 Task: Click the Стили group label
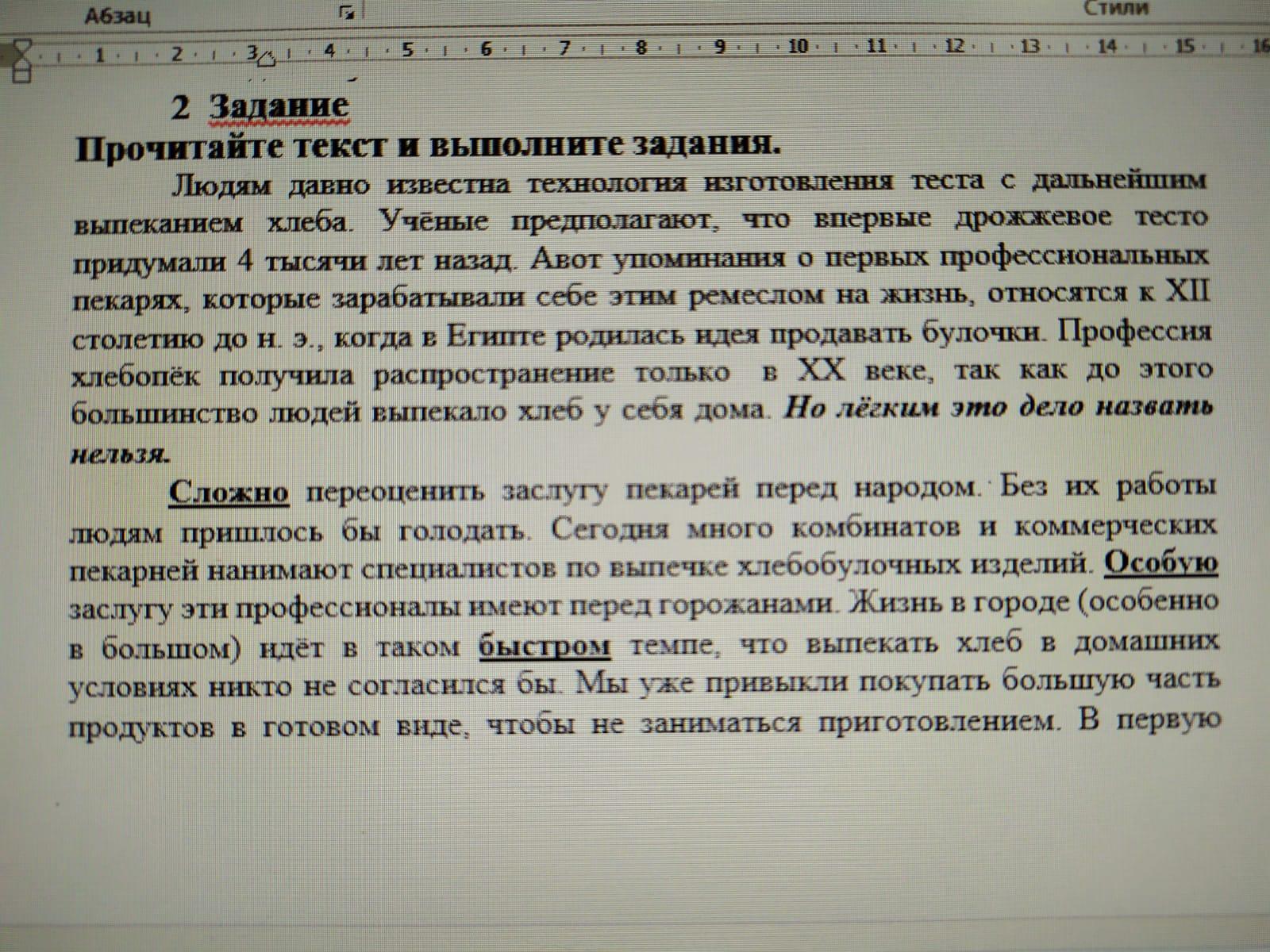(x=1115, y=9)
